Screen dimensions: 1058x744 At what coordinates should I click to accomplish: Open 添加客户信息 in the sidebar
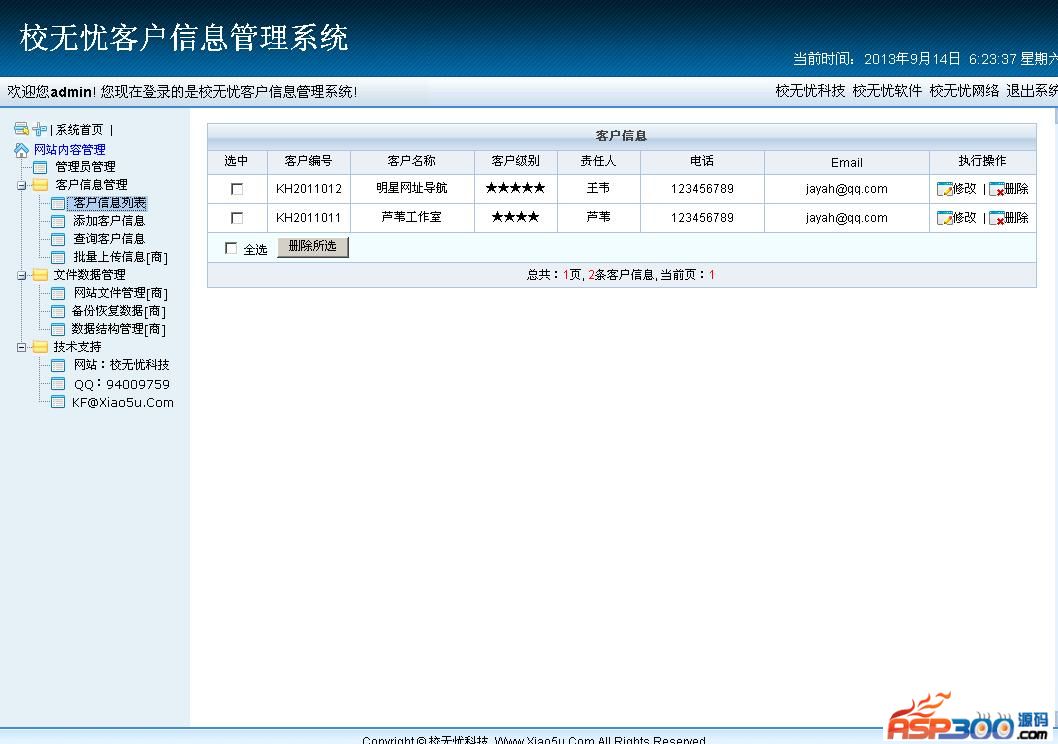109,221
